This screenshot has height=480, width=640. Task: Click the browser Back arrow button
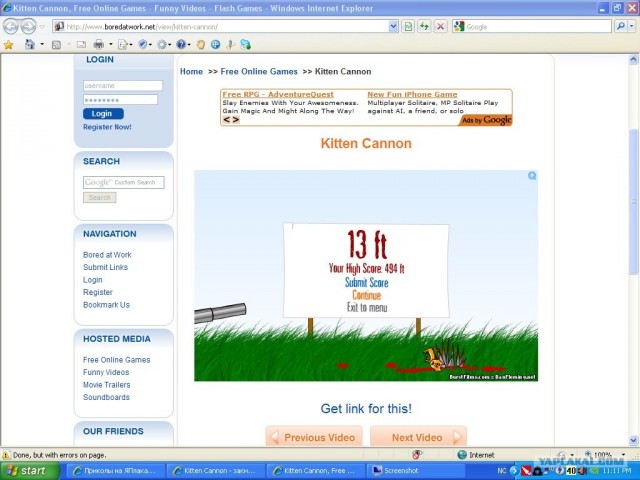[11, 27]
